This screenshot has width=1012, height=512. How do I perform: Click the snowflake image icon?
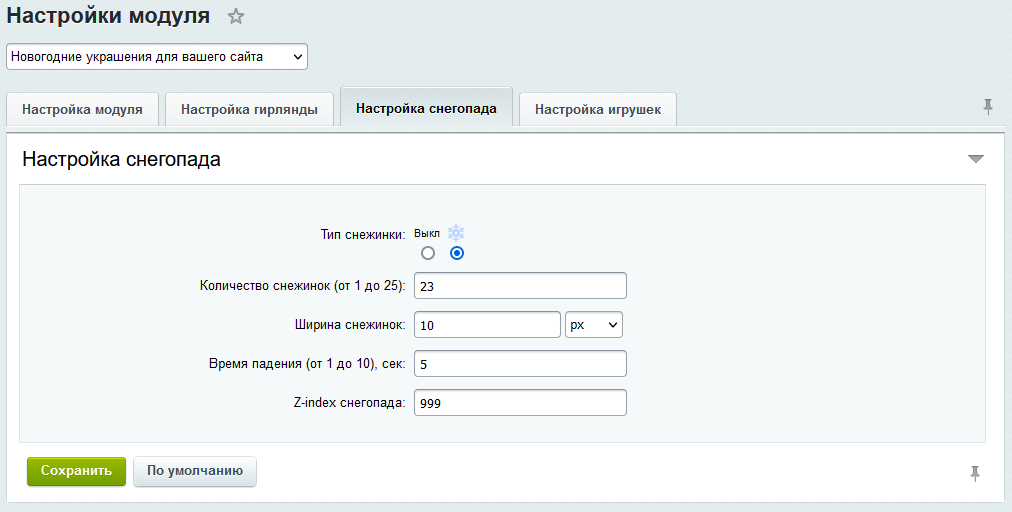pos(456,232)
